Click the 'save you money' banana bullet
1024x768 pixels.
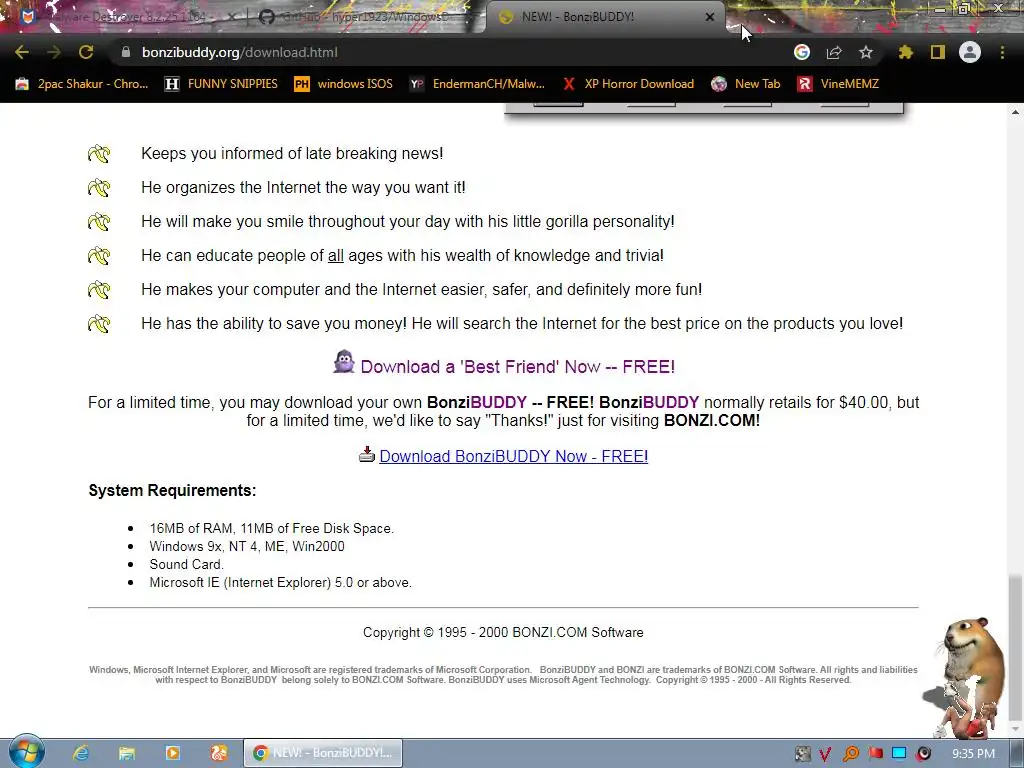[x=99, y=323]
